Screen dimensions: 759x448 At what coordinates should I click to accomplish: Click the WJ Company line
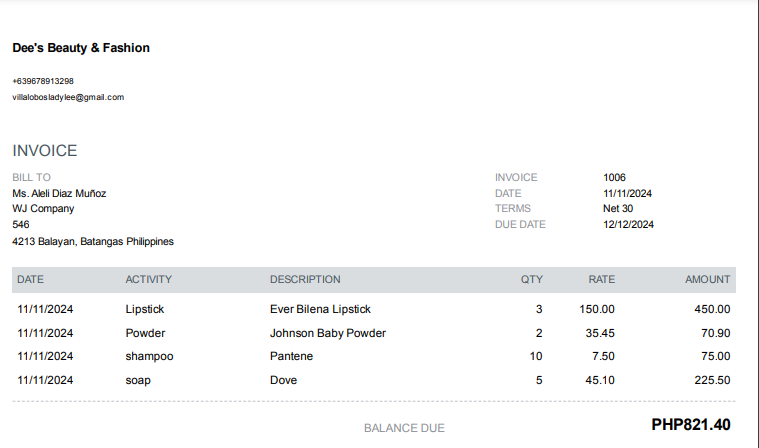pos(43,209)
